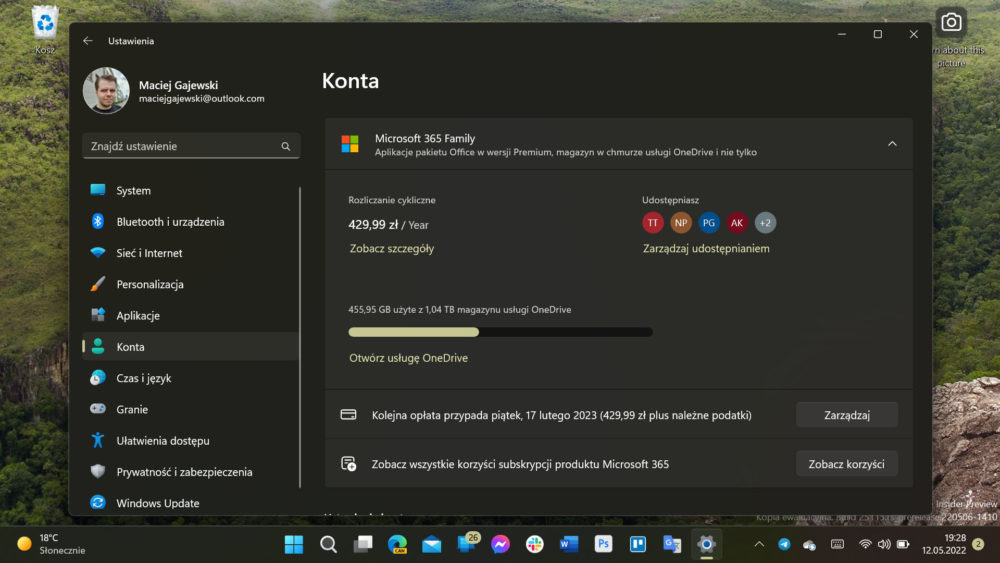1000x563 pixels.
Task: Click the 'Zobacz korzyści' button
Action: (x=846, y=464)
